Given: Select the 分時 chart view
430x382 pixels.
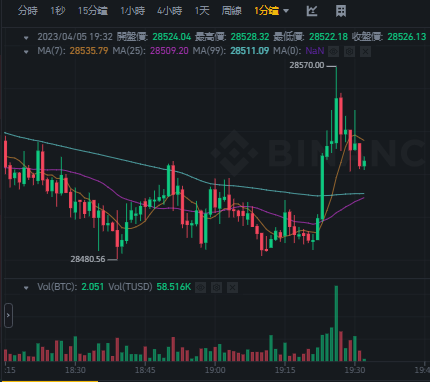Looking at the screenshot, I should pos(28,11).
